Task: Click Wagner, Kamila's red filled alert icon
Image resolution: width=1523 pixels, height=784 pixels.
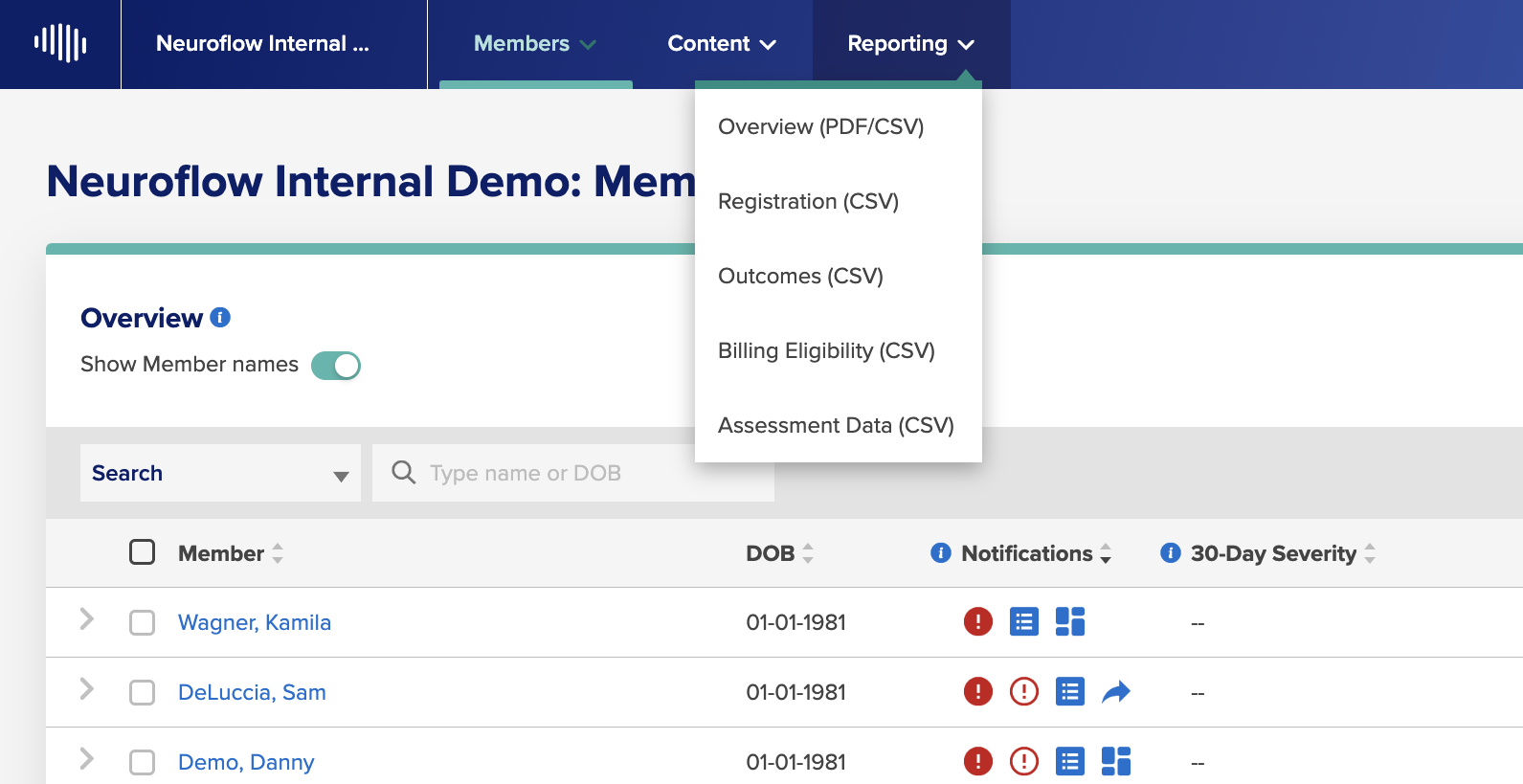Action: (x=977, y=621)
